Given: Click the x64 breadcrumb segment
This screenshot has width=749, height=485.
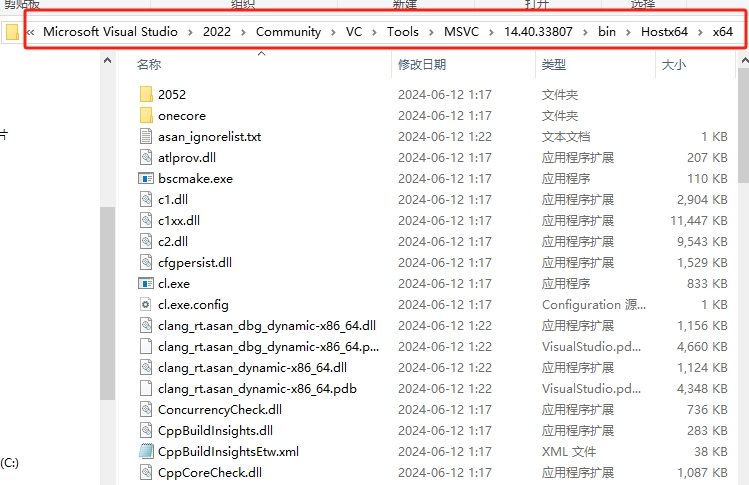Looking at the screenshot, I should point(723,32).
